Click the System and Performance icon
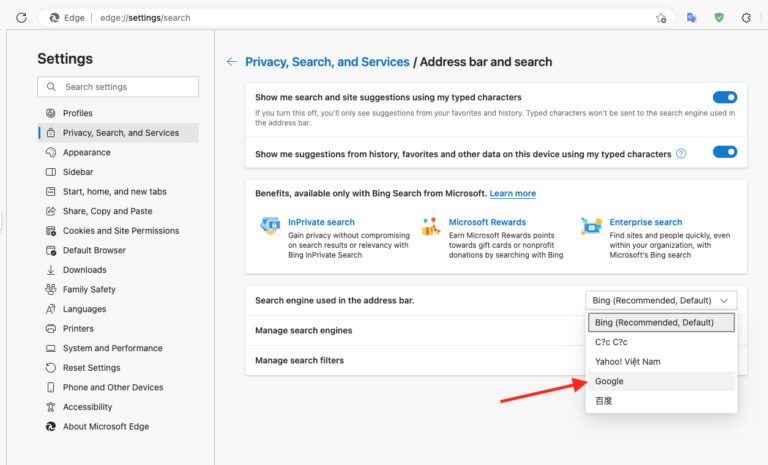768x465 pixels. click(x=50, y=348)
